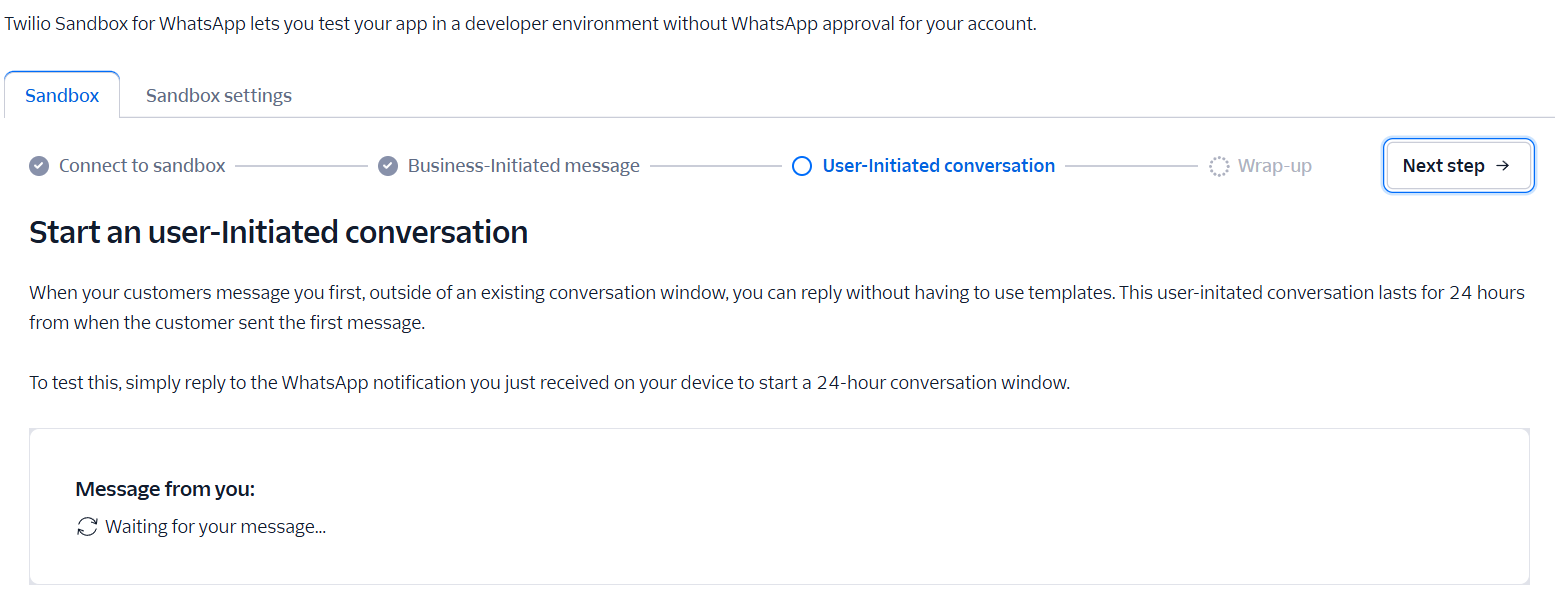Click the 'Waiting for your message...' status text
This screenshot has width=1564, height=612.
(215, 527)
